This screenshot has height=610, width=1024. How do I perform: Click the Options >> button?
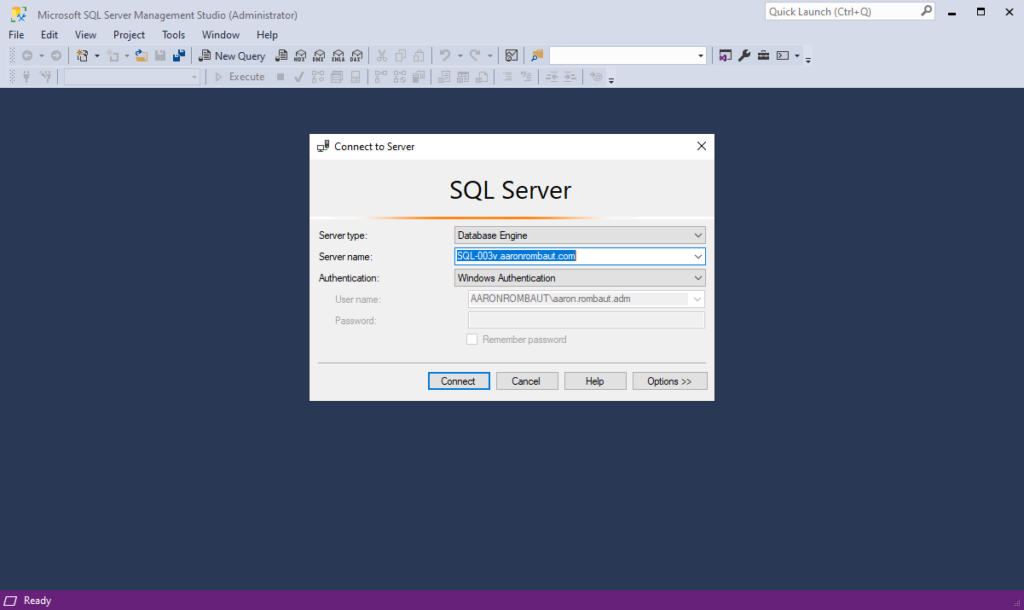click(669, 381)
